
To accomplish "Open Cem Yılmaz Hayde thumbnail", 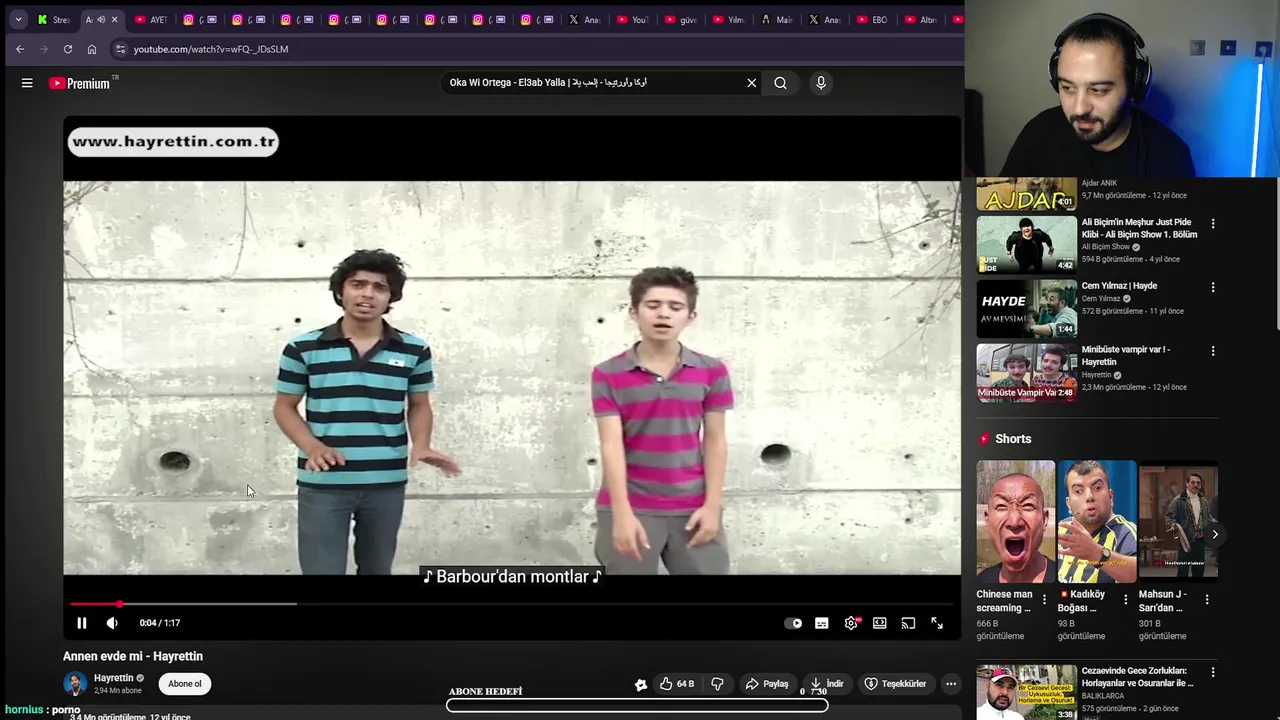I will pos(1027,308).
